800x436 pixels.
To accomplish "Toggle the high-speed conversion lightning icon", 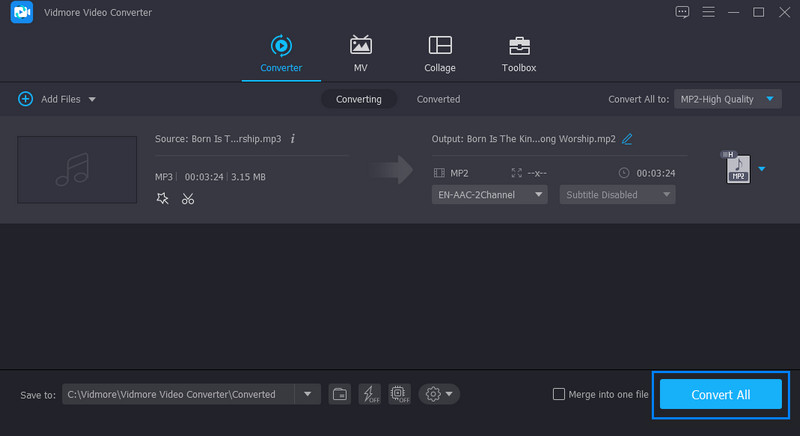I will click(x=369, y=394).
